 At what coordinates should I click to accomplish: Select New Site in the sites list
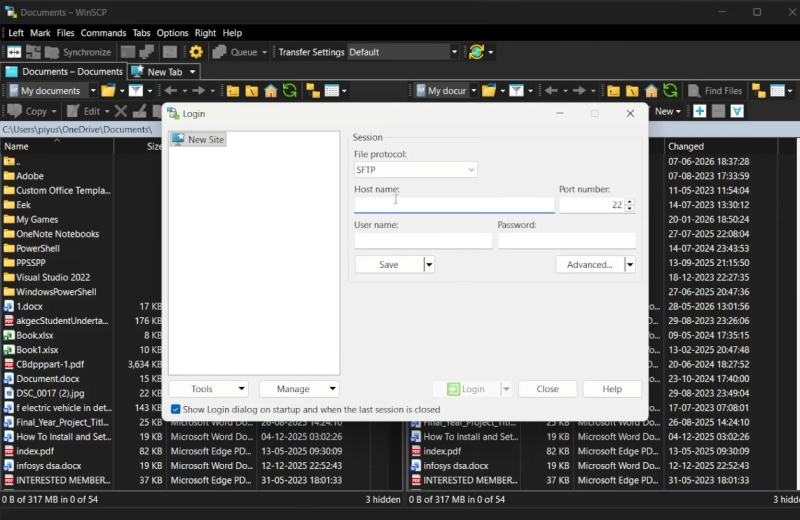pyautogui.click(x=198, y=139)
